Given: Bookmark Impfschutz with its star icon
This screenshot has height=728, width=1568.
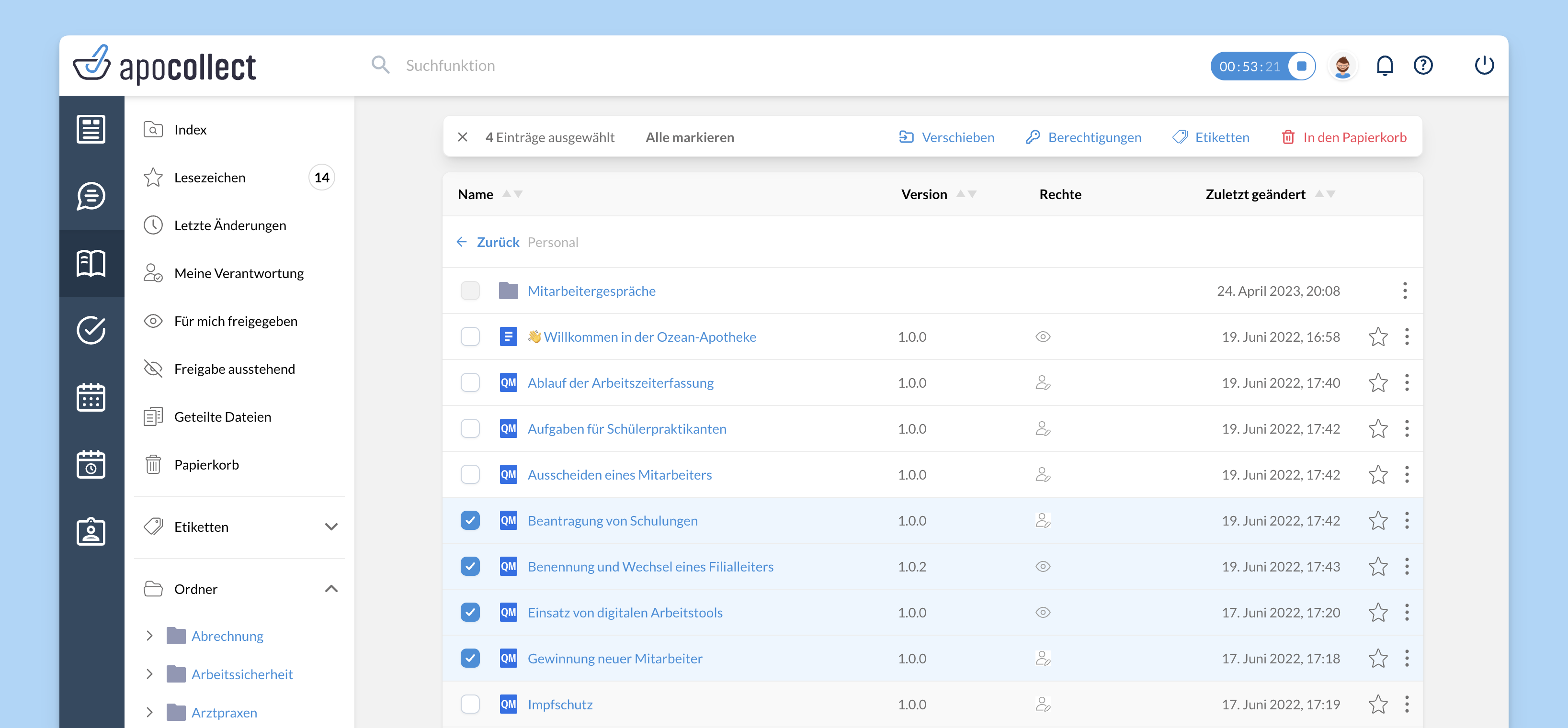Looking at the screenshot, I should coord(1377,704).
